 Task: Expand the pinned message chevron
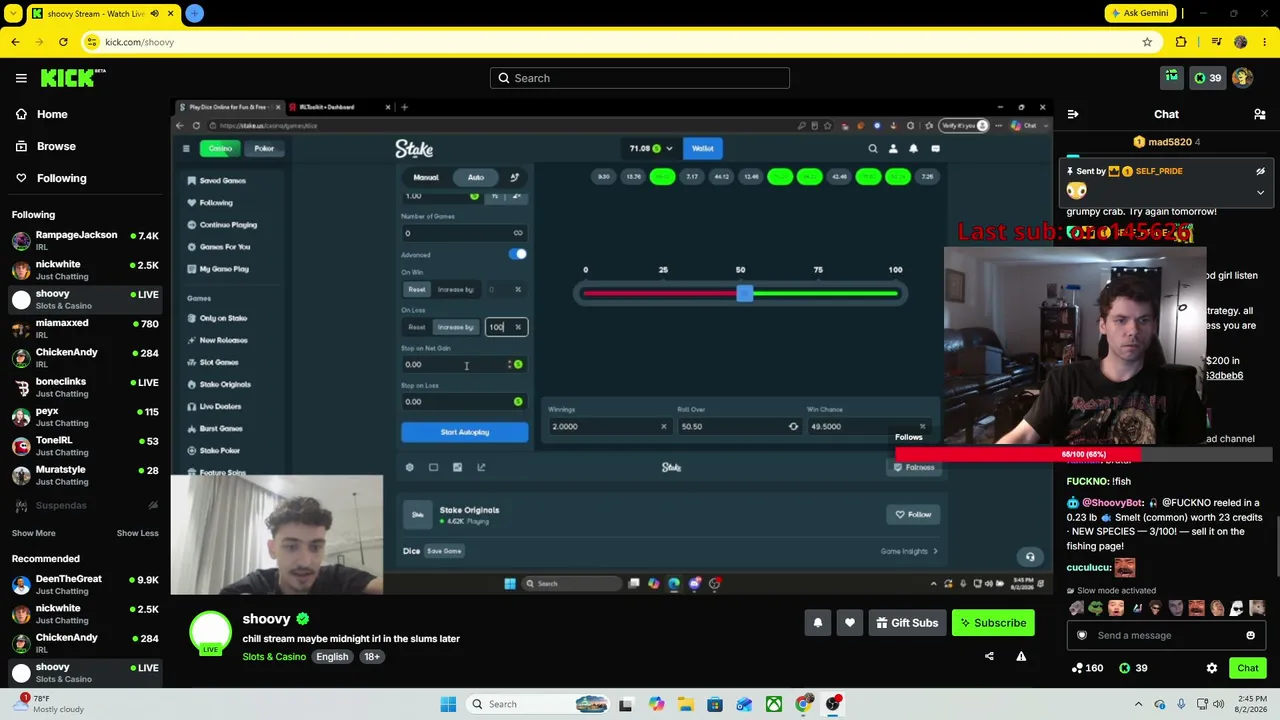1260,192
